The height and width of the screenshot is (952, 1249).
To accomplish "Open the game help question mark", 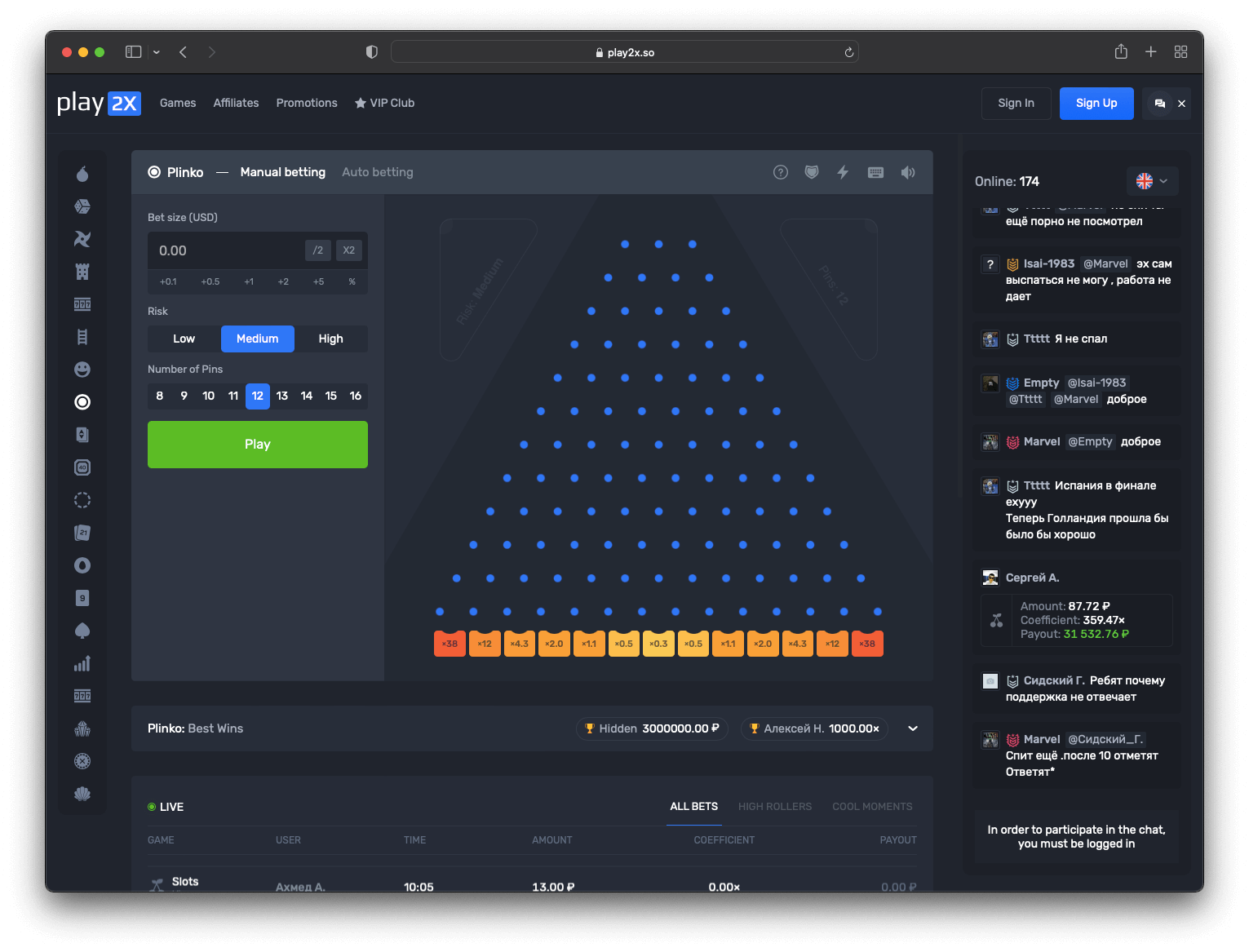I will click(781, 172).
